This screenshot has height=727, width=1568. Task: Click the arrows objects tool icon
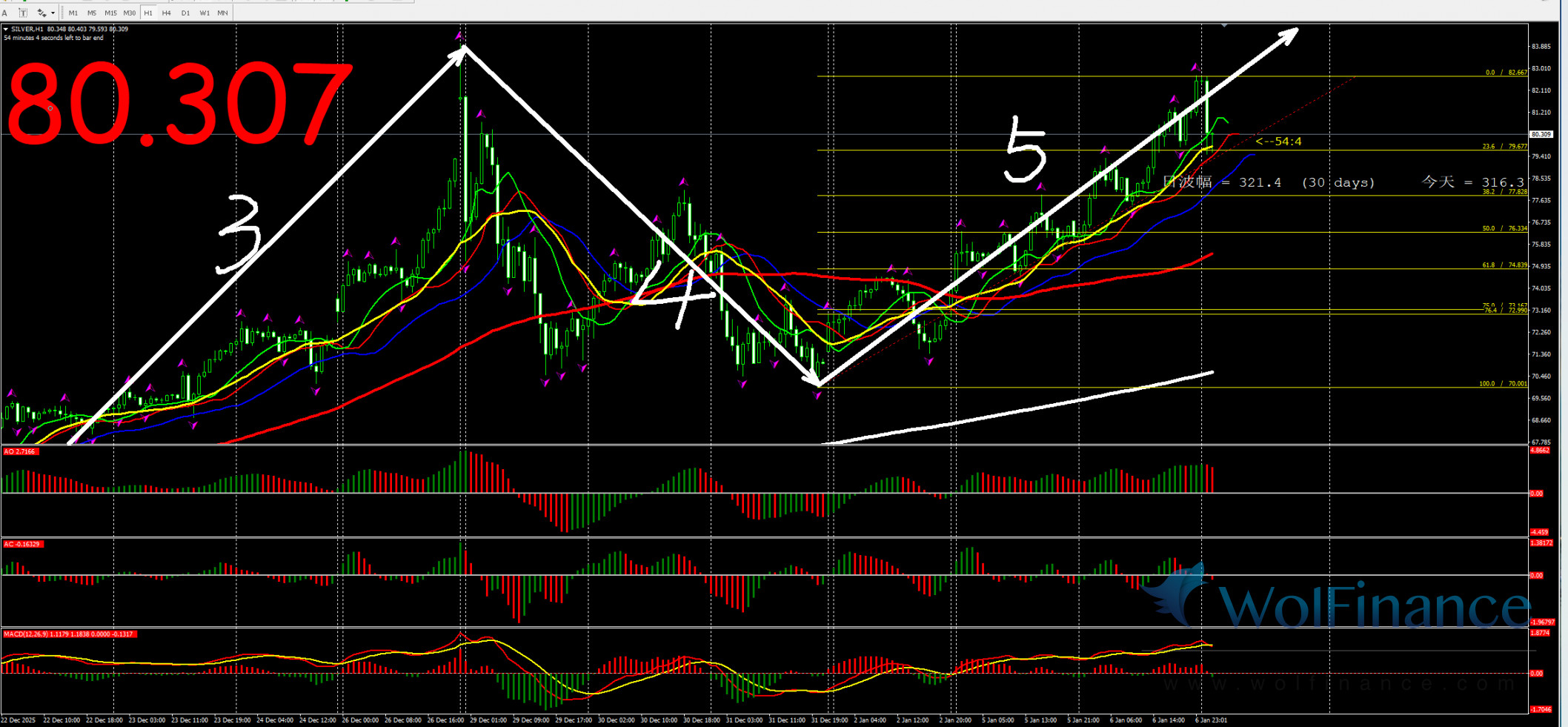click(x=41, y=13)
